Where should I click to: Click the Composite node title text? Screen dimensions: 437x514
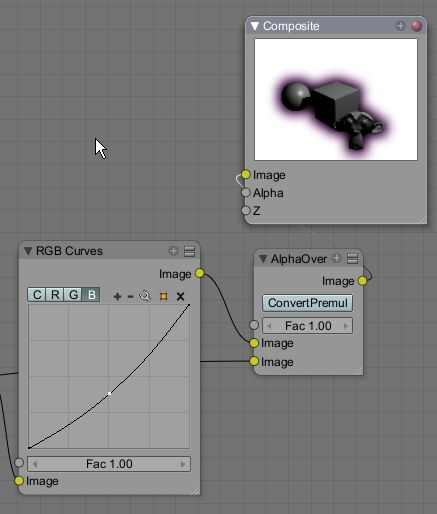click(291, 26)
